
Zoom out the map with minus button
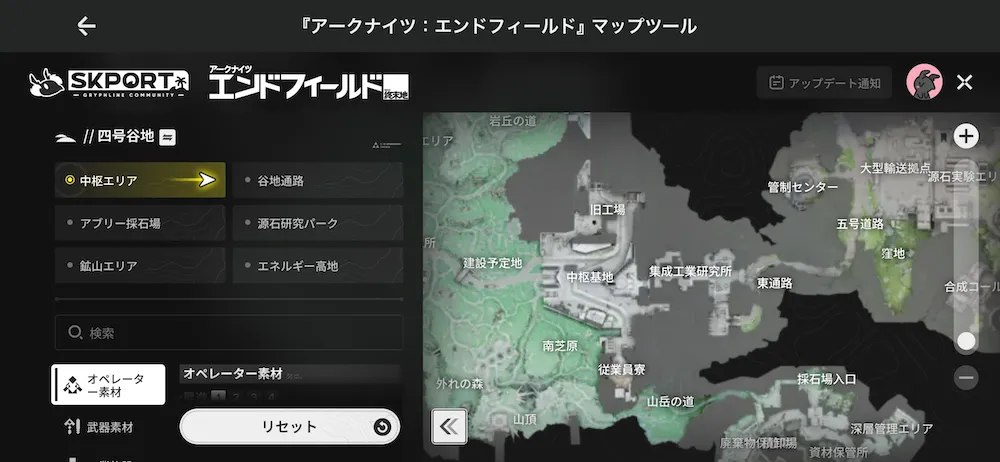pos(966,377)
